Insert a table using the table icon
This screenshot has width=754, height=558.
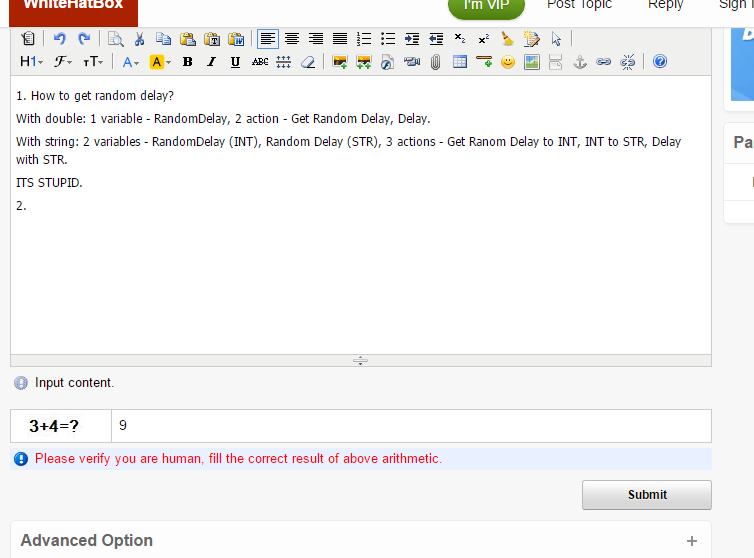460,62
